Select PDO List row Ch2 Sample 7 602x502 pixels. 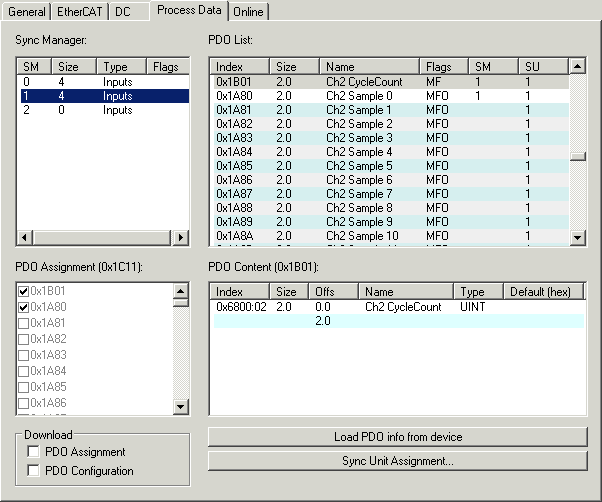tap(391, 194)
